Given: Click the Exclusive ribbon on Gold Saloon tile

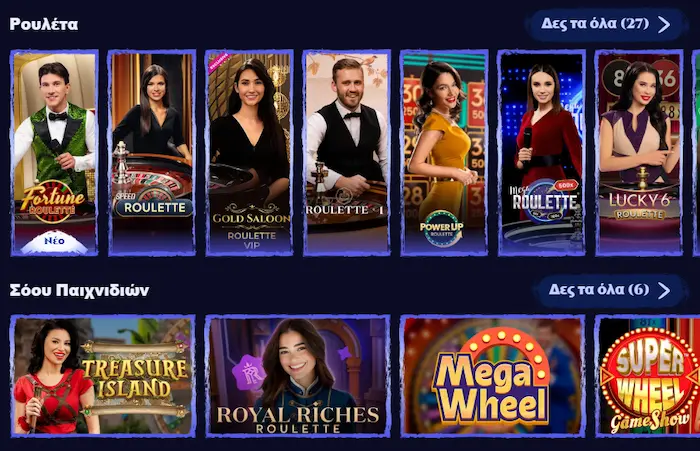Looking at the screenshot, I should click(x=219, y=62).
